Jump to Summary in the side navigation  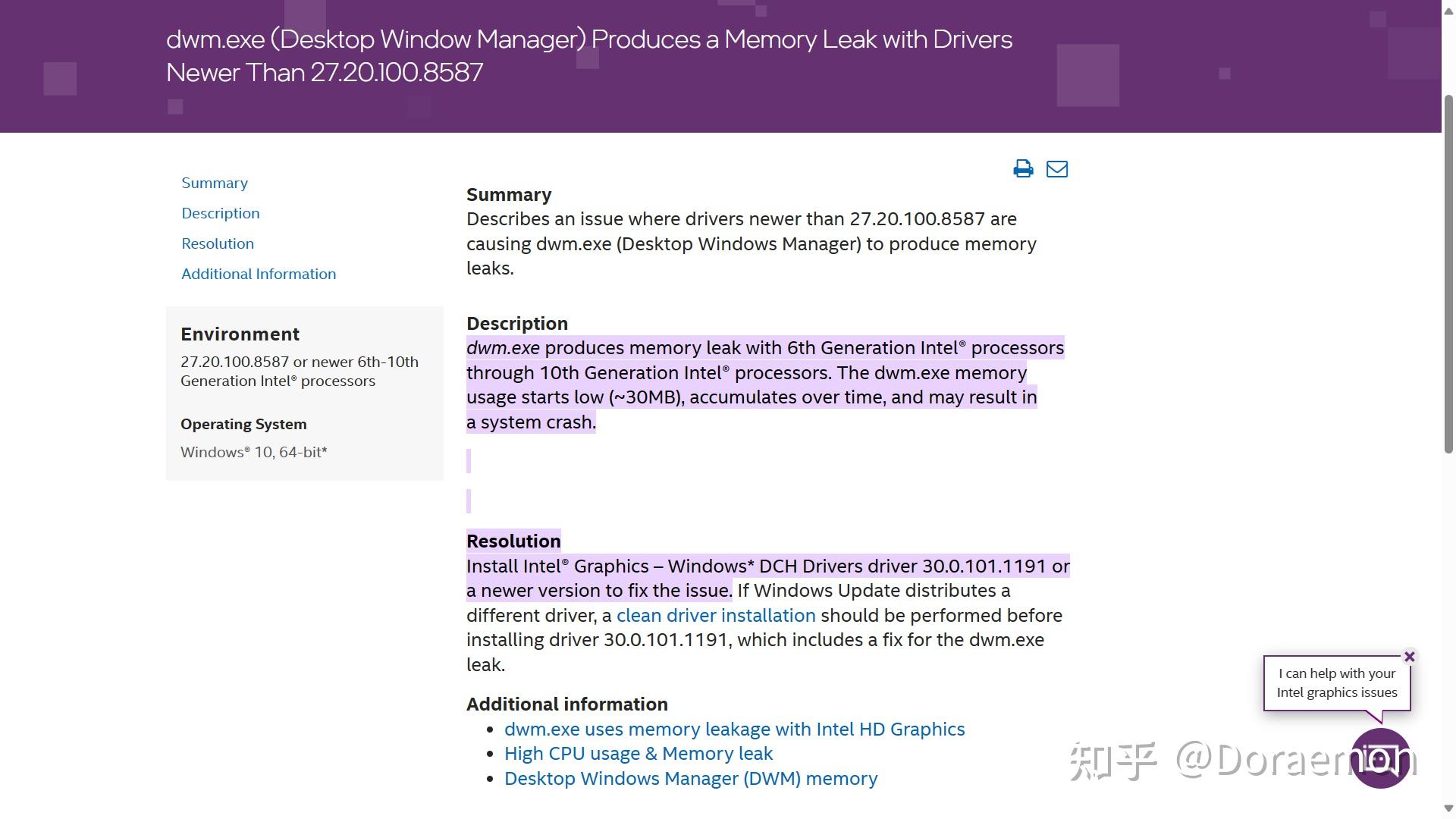[x=215, y=183]
